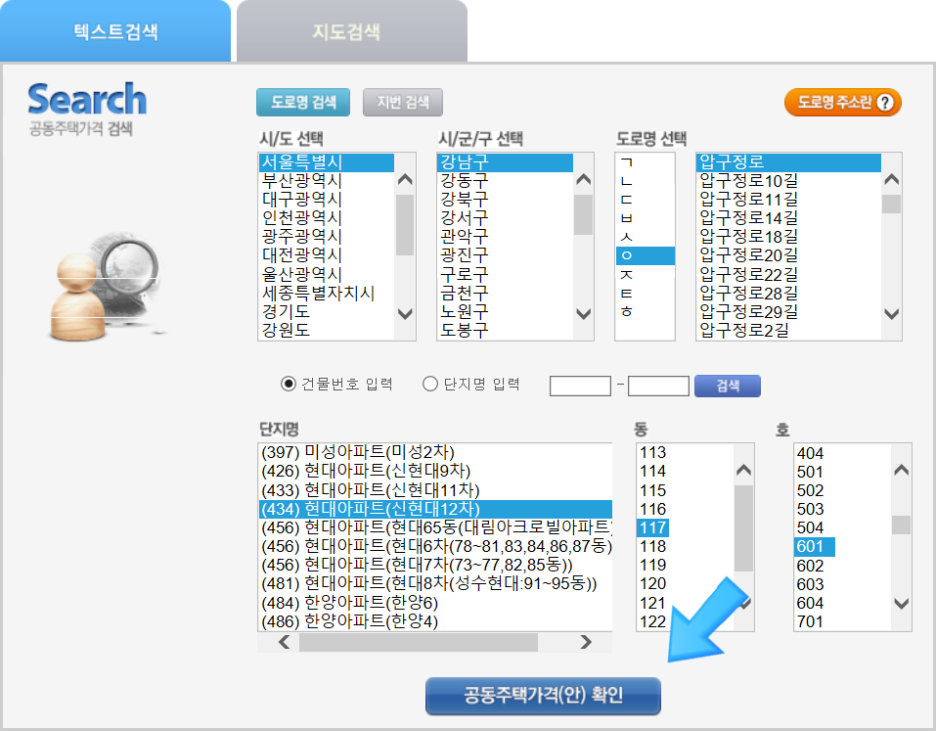The image size is (936, 731).
Task: Click the 단지명 horizontal scrollbar thumb
Action: tap(418, 642)
